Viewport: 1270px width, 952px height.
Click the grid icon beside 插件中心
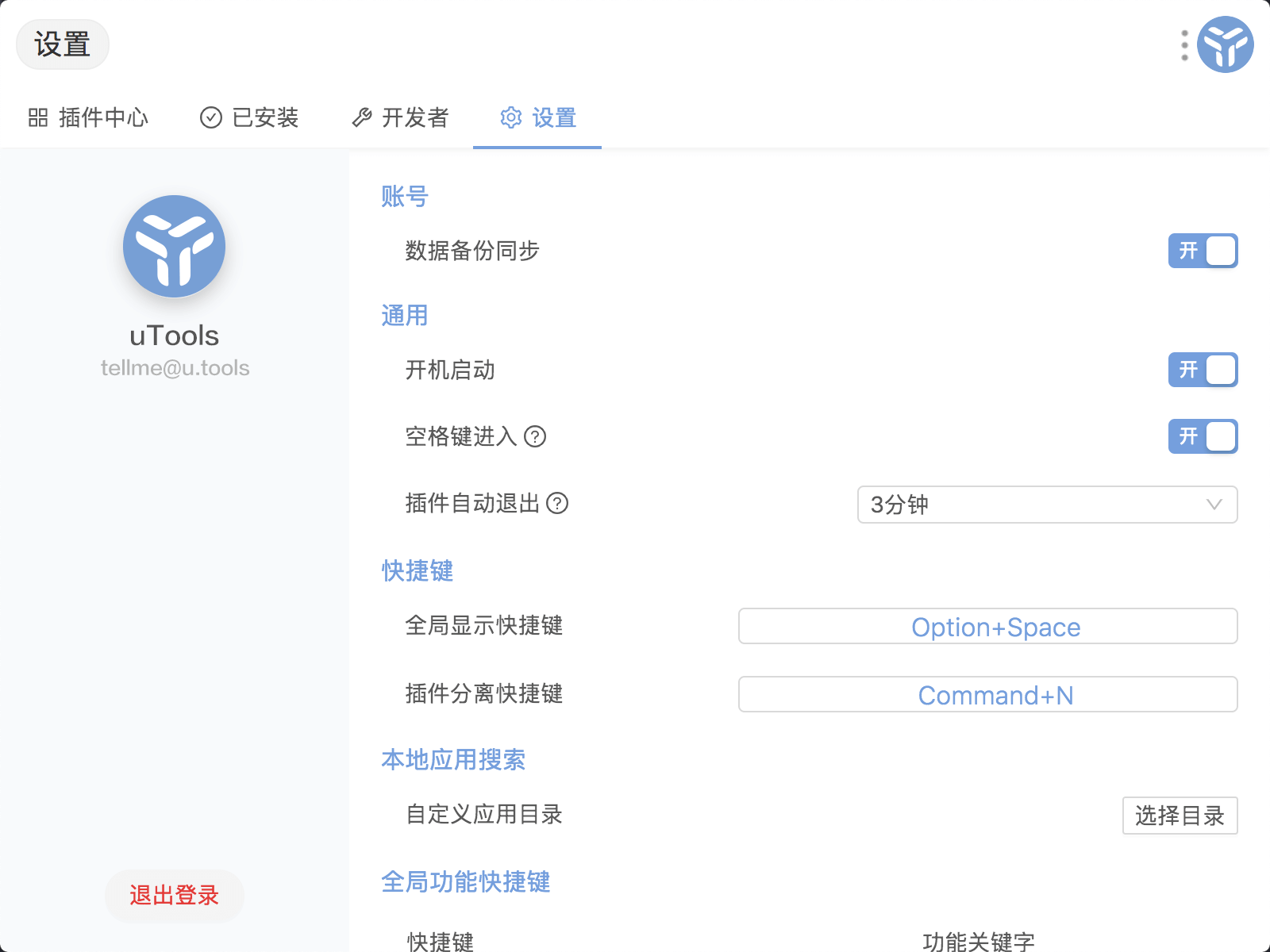tap(37, 117)
